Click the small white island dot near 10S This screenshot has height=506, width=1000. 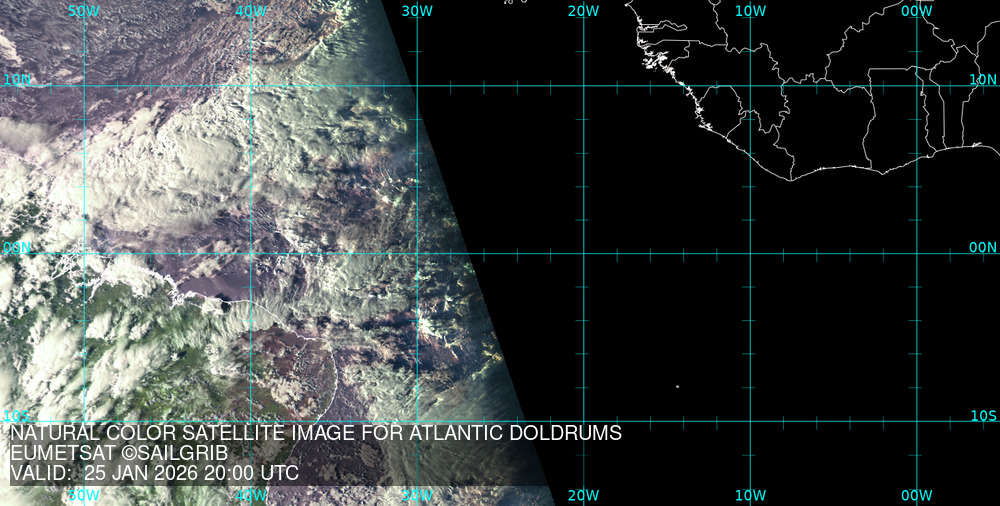click(677, 386)
